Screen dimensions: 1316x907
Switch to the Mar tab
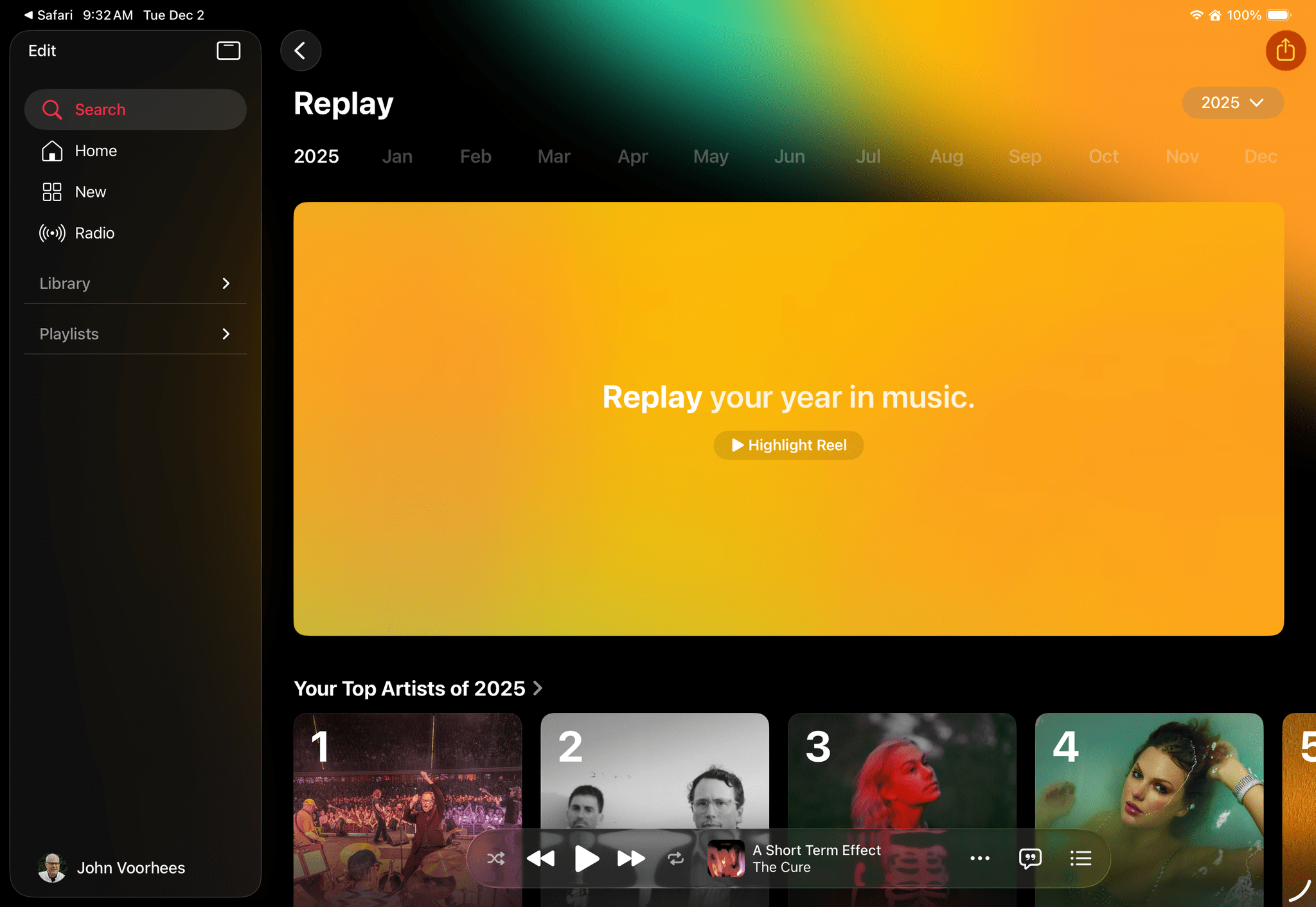point(553,156)
